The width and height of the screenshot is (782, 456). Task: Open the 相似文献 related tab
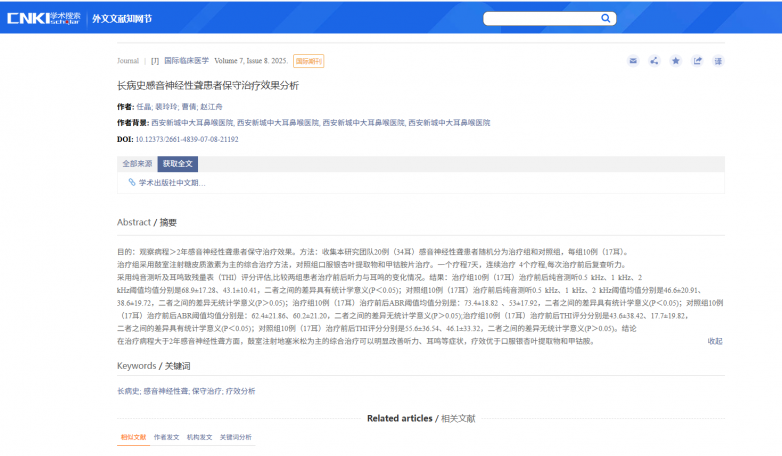(x=133, y=437)
